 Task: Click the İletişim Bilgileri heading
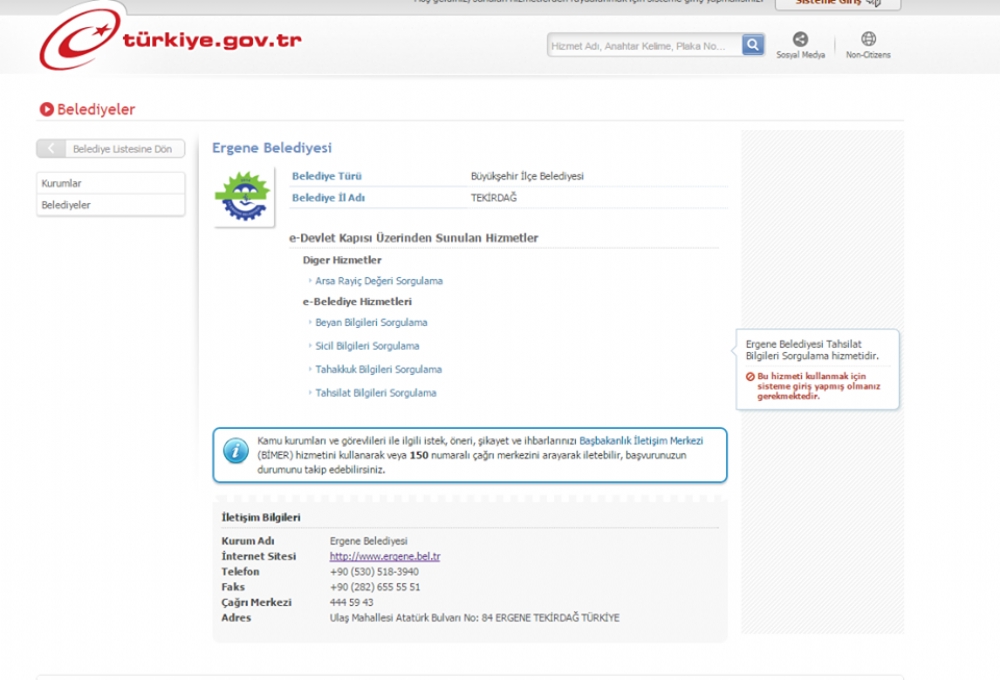point(261,517)
